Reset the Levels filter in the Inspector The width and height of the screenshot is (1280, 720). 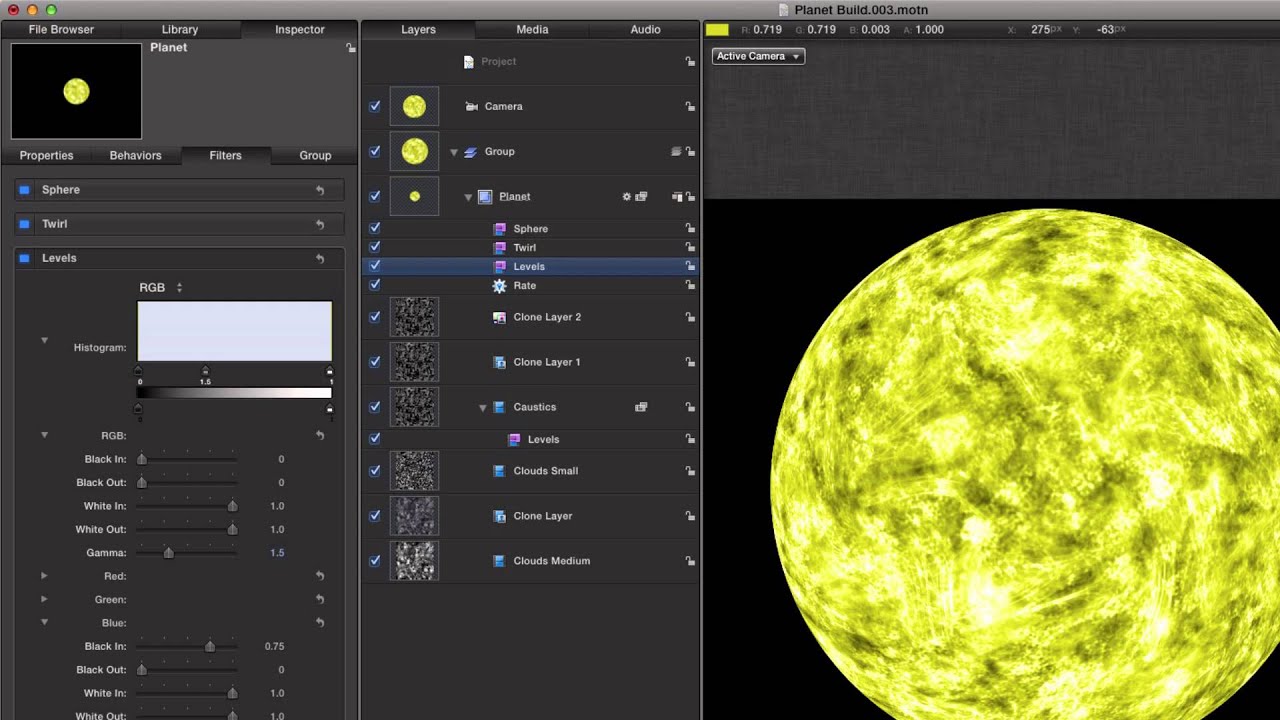point(320,259)
